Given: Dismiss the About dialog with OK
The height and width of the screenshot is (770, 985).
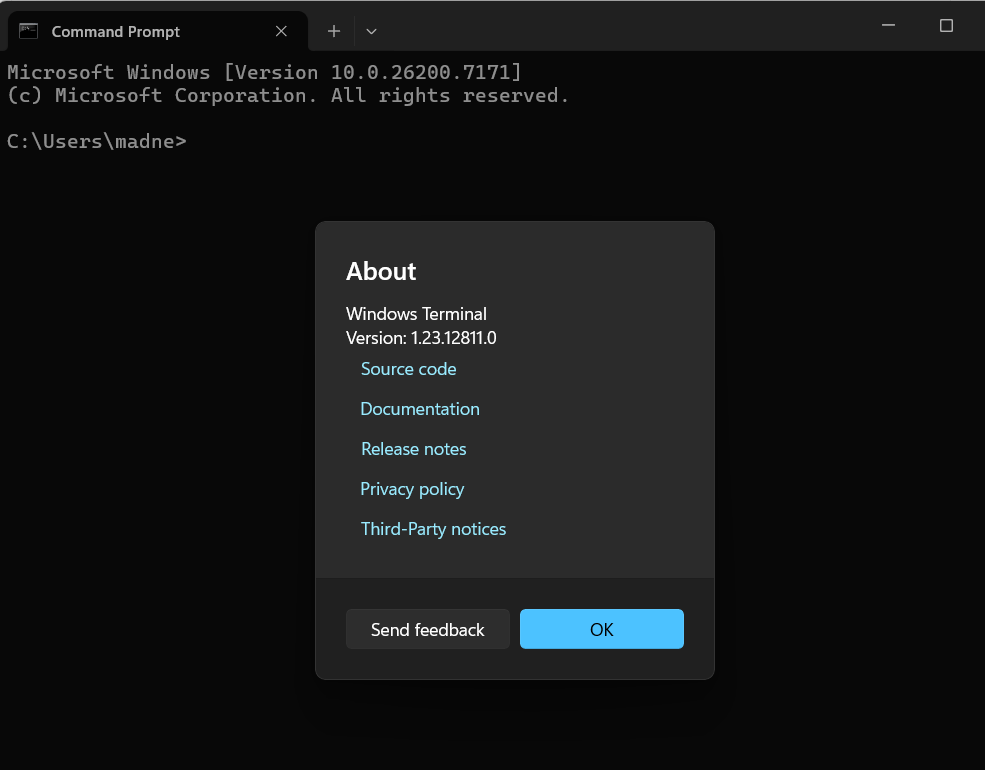Looking at the screenshot, I should point(601,629).
